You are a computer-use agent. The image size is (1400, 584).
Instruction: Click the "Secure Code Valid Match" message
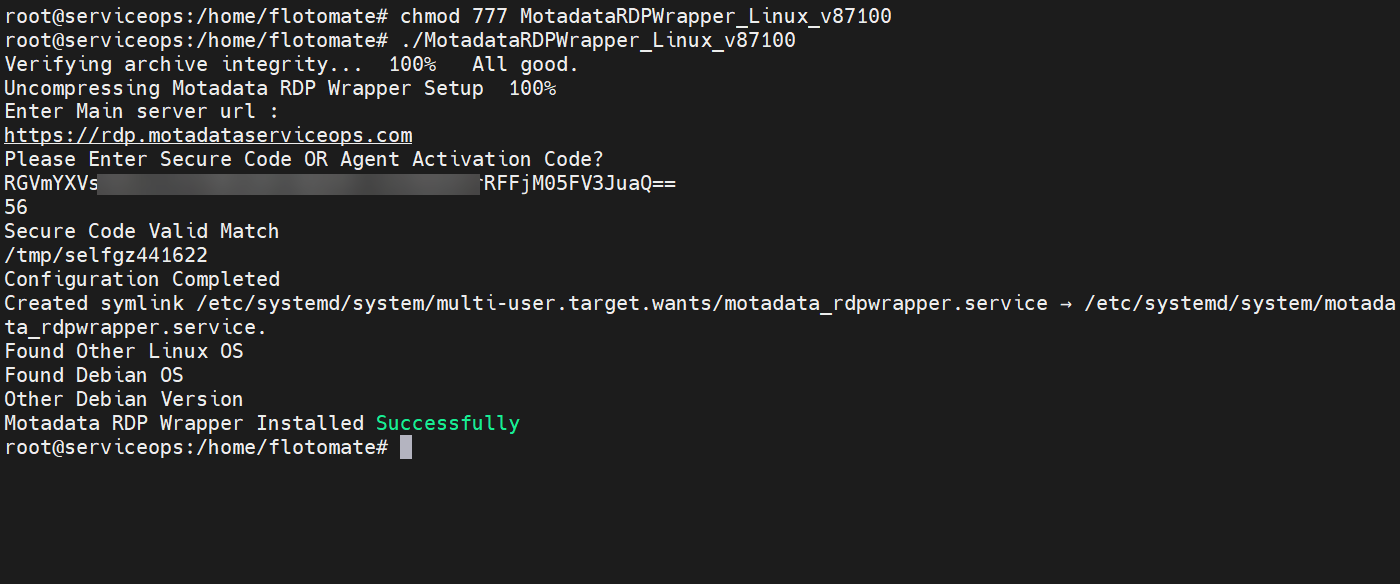pos(142,231)
